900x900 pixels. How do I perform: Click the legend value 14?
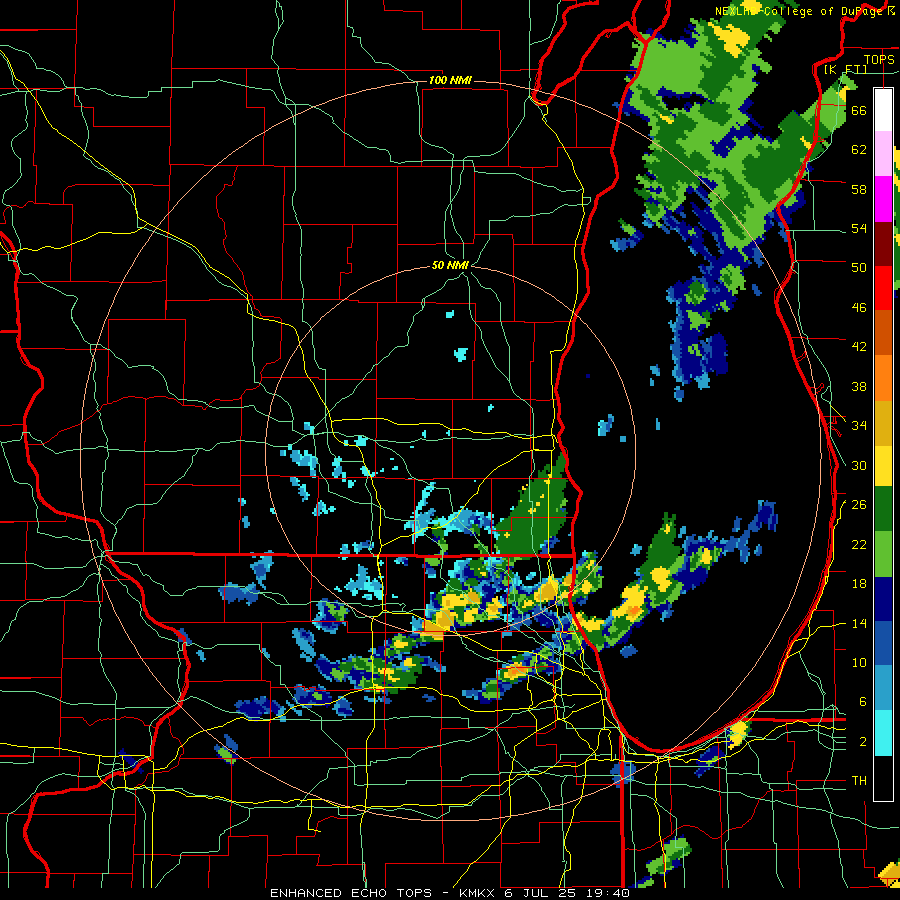859,623
